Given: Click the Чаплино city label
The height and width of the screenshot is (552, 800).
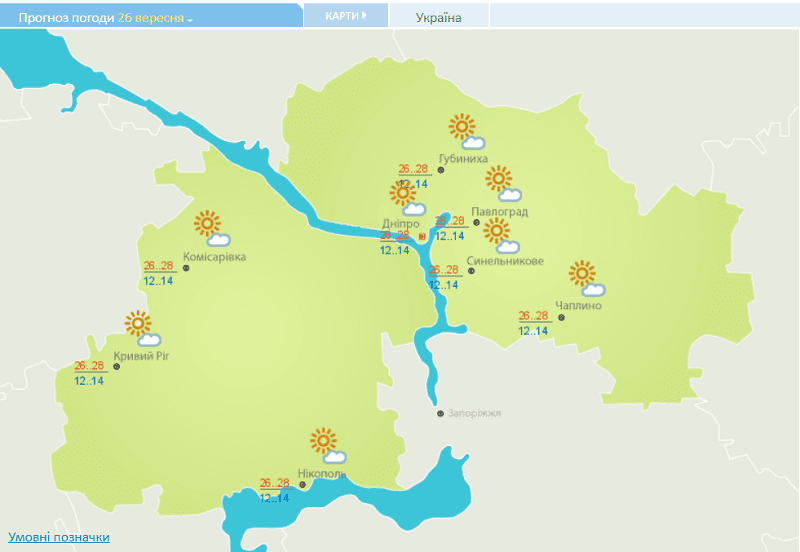Looking at the screenshot, I should tap(578, 306).
